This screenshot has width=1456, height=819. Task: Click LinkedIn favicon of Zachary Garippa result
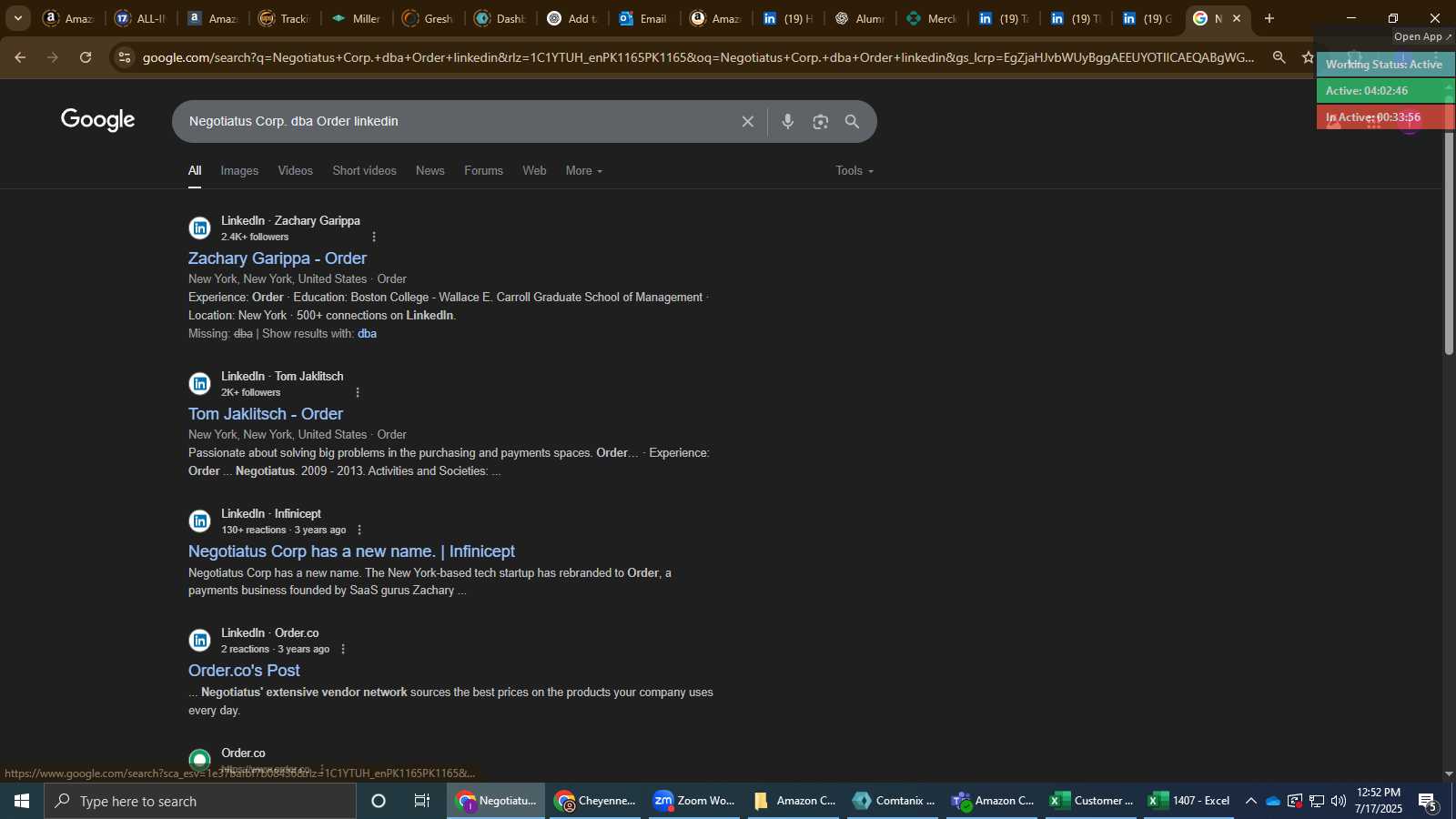point(200,228)
